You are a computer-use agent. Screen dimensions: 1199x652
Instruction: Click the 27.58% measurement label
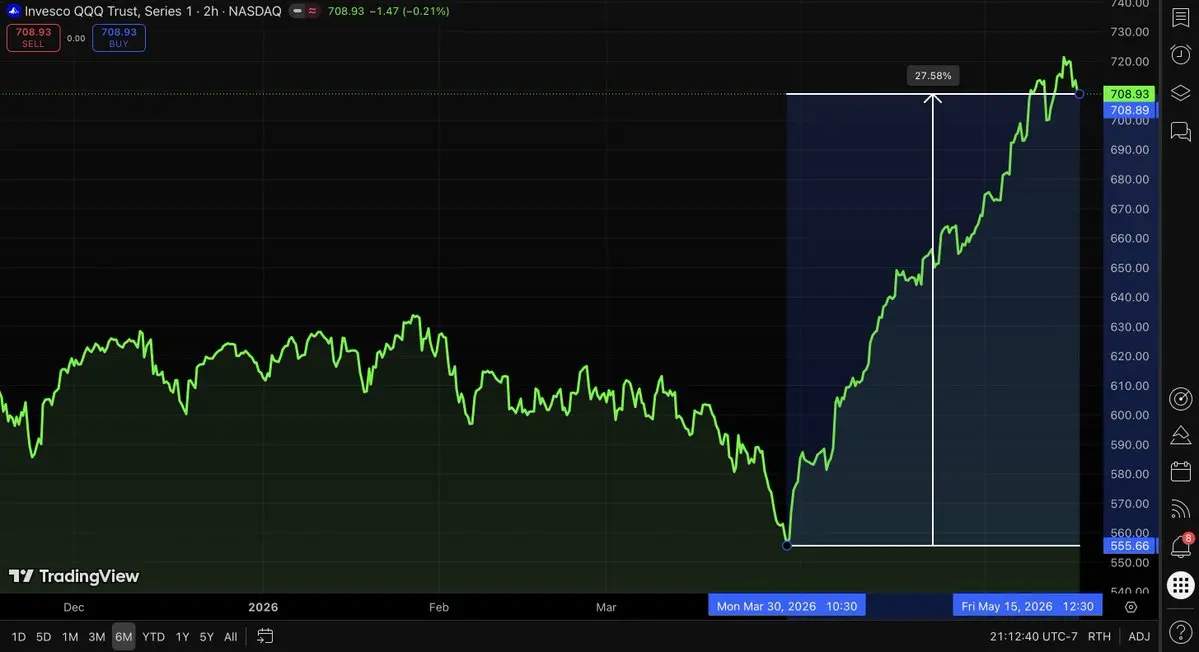[x=933, y=76]
